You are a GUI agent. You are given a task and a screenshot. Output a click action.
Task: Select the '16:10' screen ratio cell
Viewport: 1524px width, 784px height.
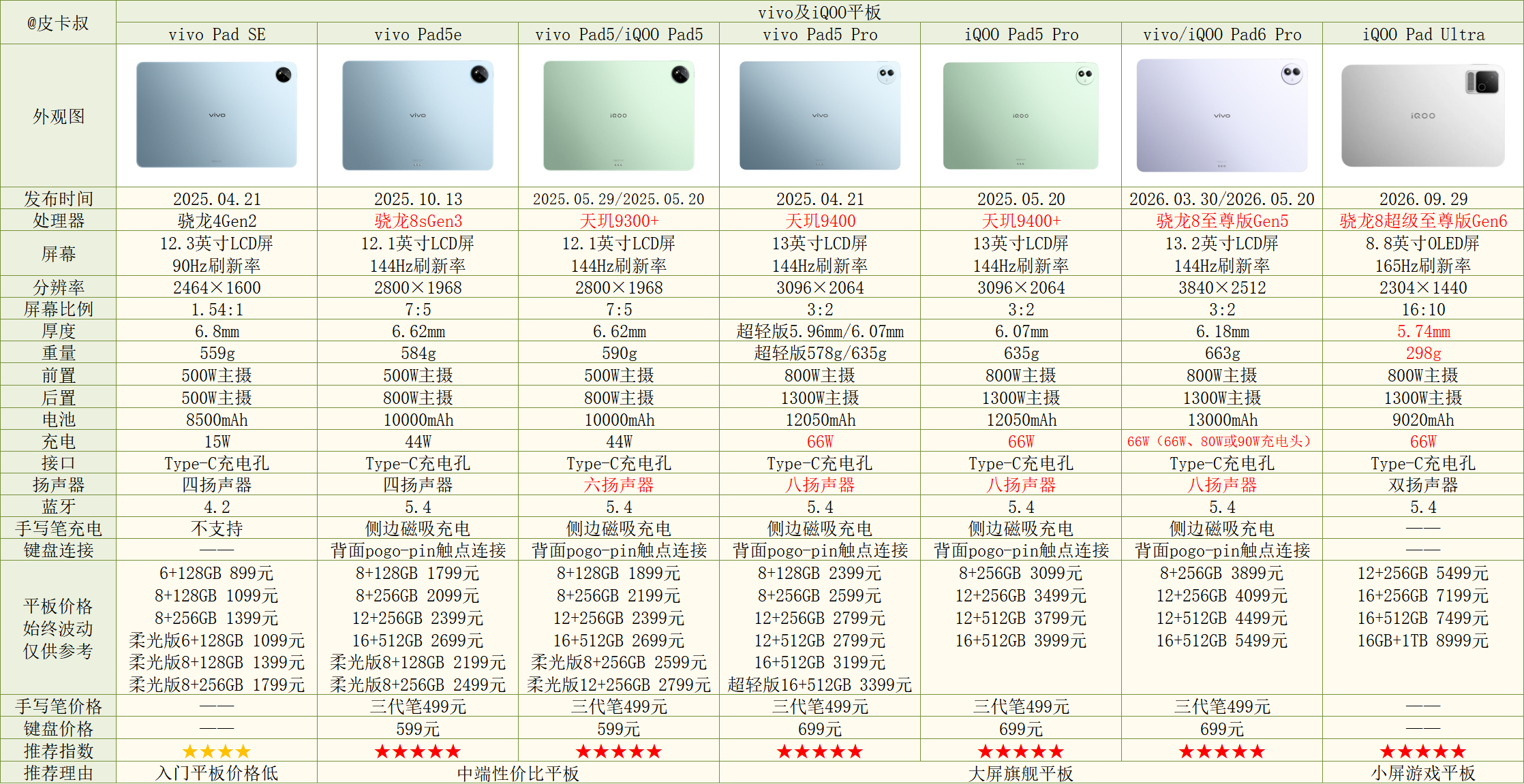1423,309
